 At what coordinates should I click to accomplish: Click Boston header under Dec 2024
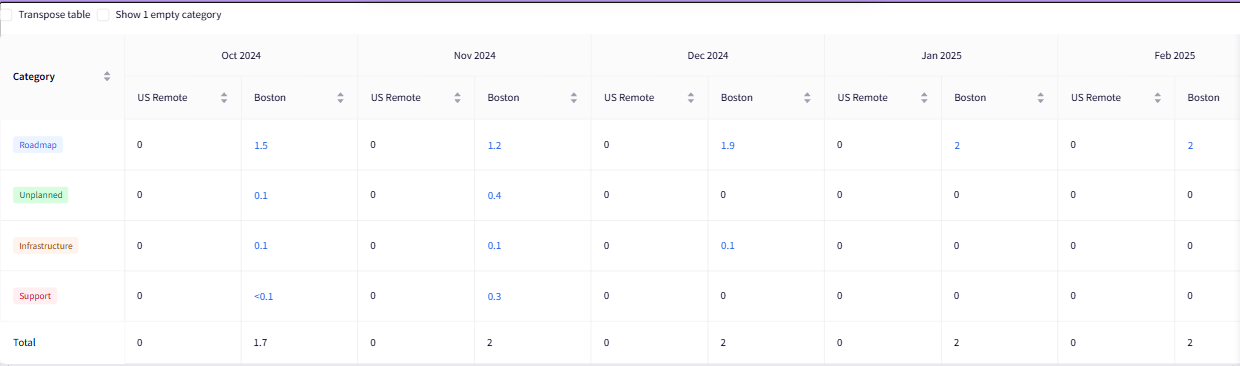click(x=737, y=98)
